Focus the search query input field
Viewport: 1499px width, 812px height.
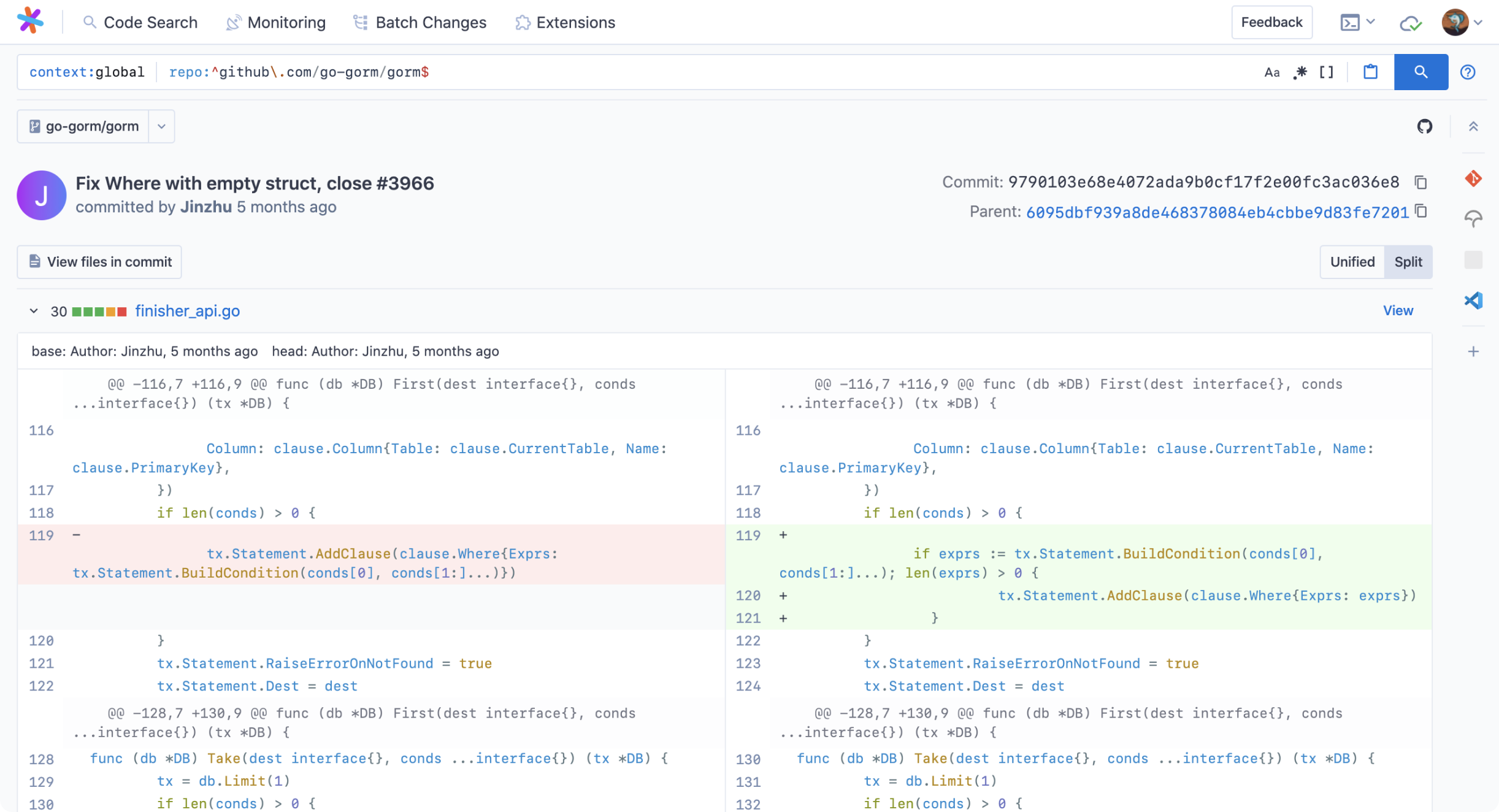pyautogui.click(x=705, y=72)
